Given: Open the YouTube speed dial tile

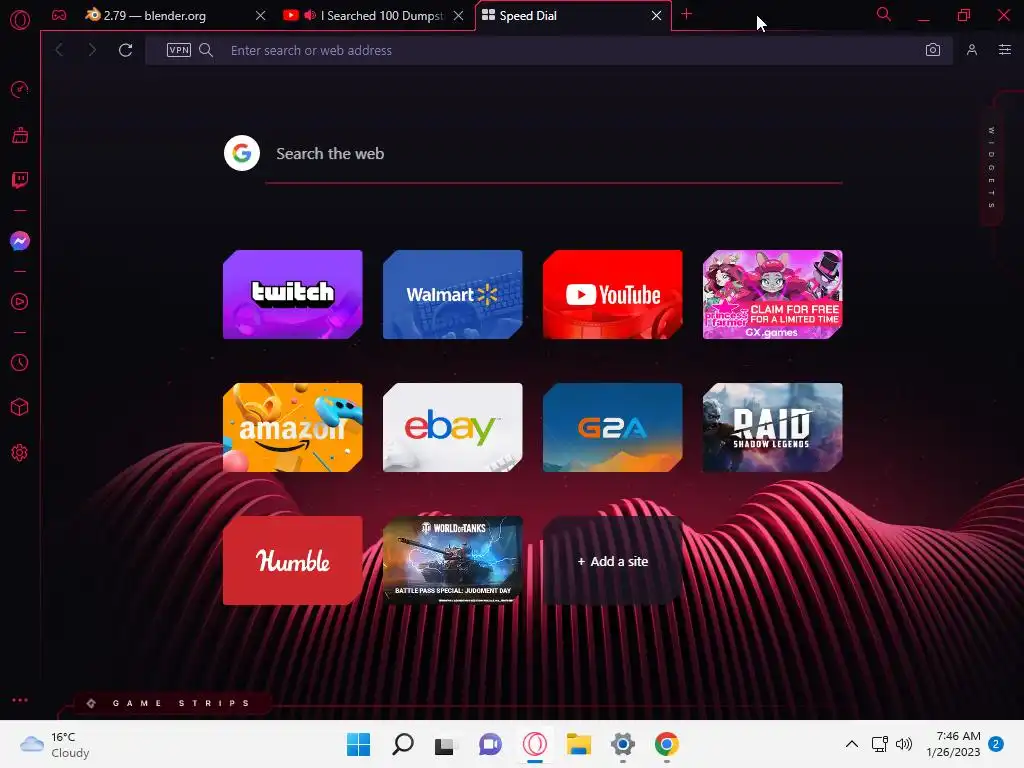Looking at the screenshot, I should pos(613,295).
